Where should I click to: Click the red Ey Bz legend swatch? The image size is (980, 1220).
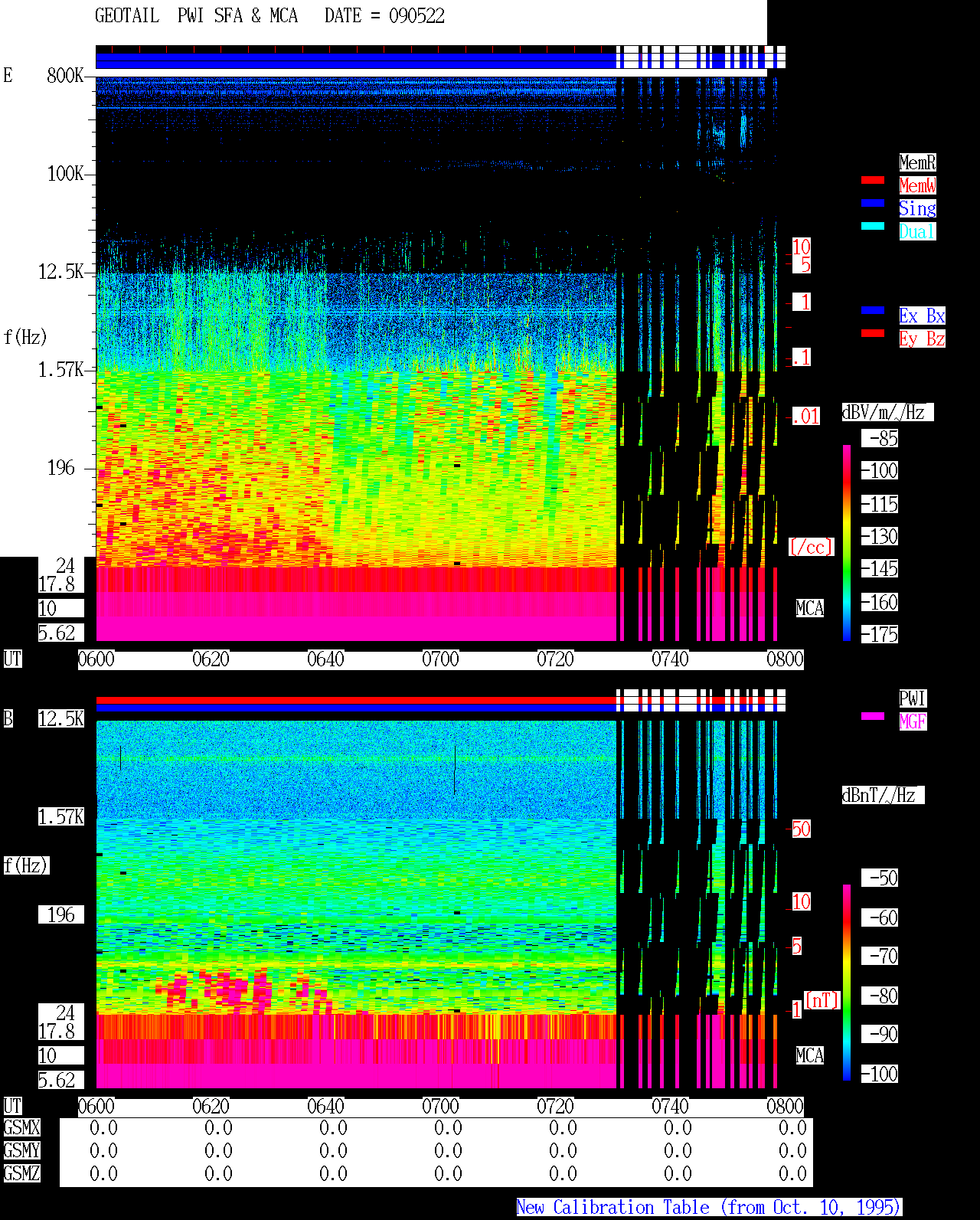pyautogui.click(x=873, y=333)
